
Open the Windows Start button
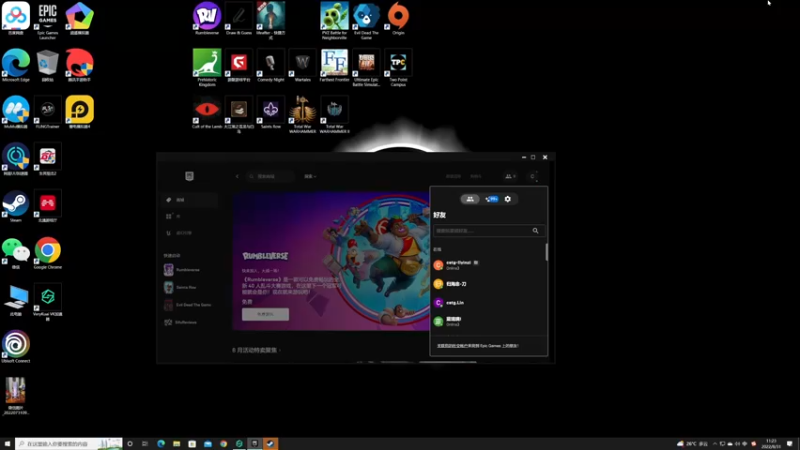(7, 444)
